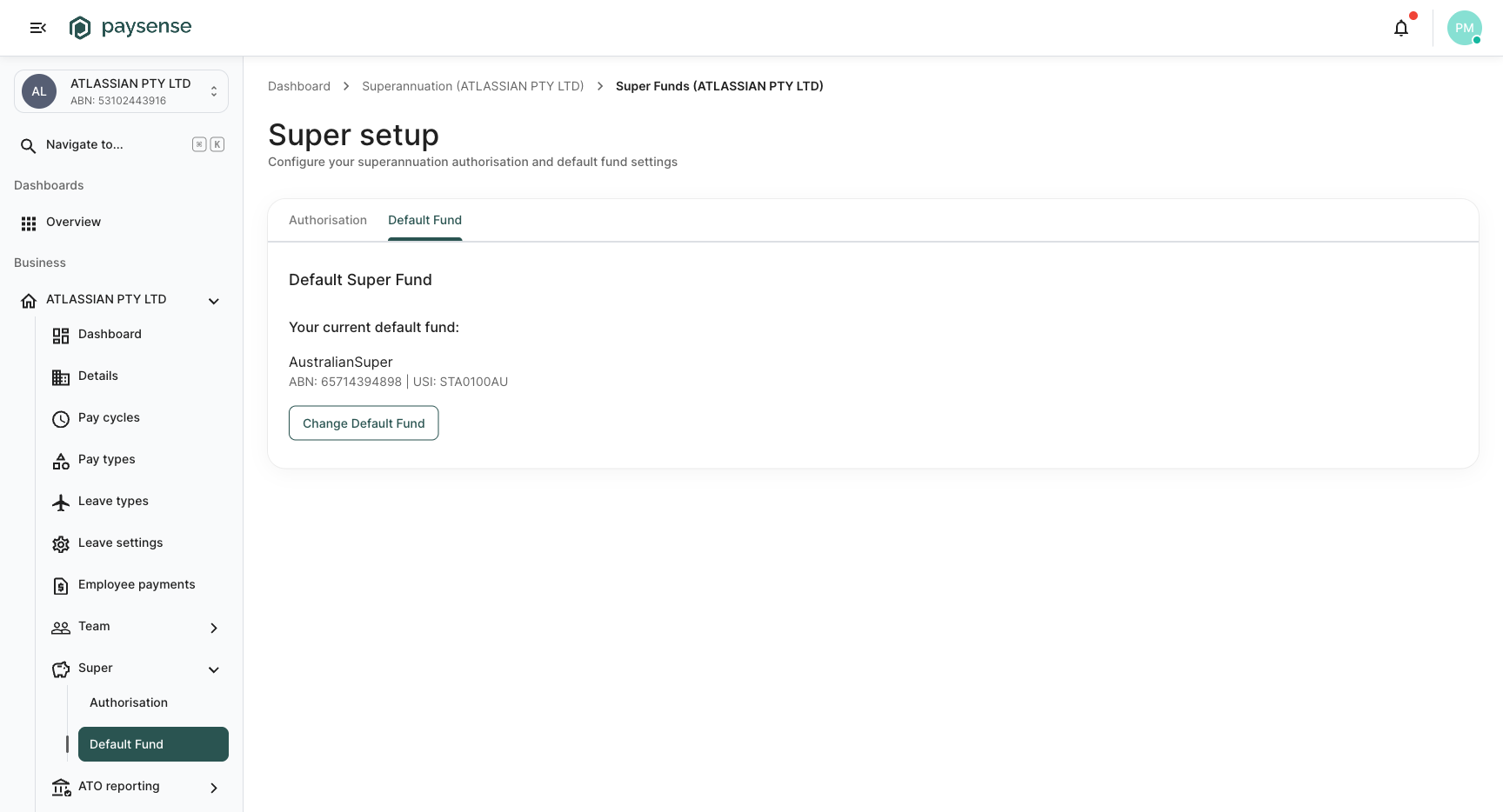Screen dimensions: 1503x812
Task: Click the Super piggy bank icon
Action: pos(61,669)
